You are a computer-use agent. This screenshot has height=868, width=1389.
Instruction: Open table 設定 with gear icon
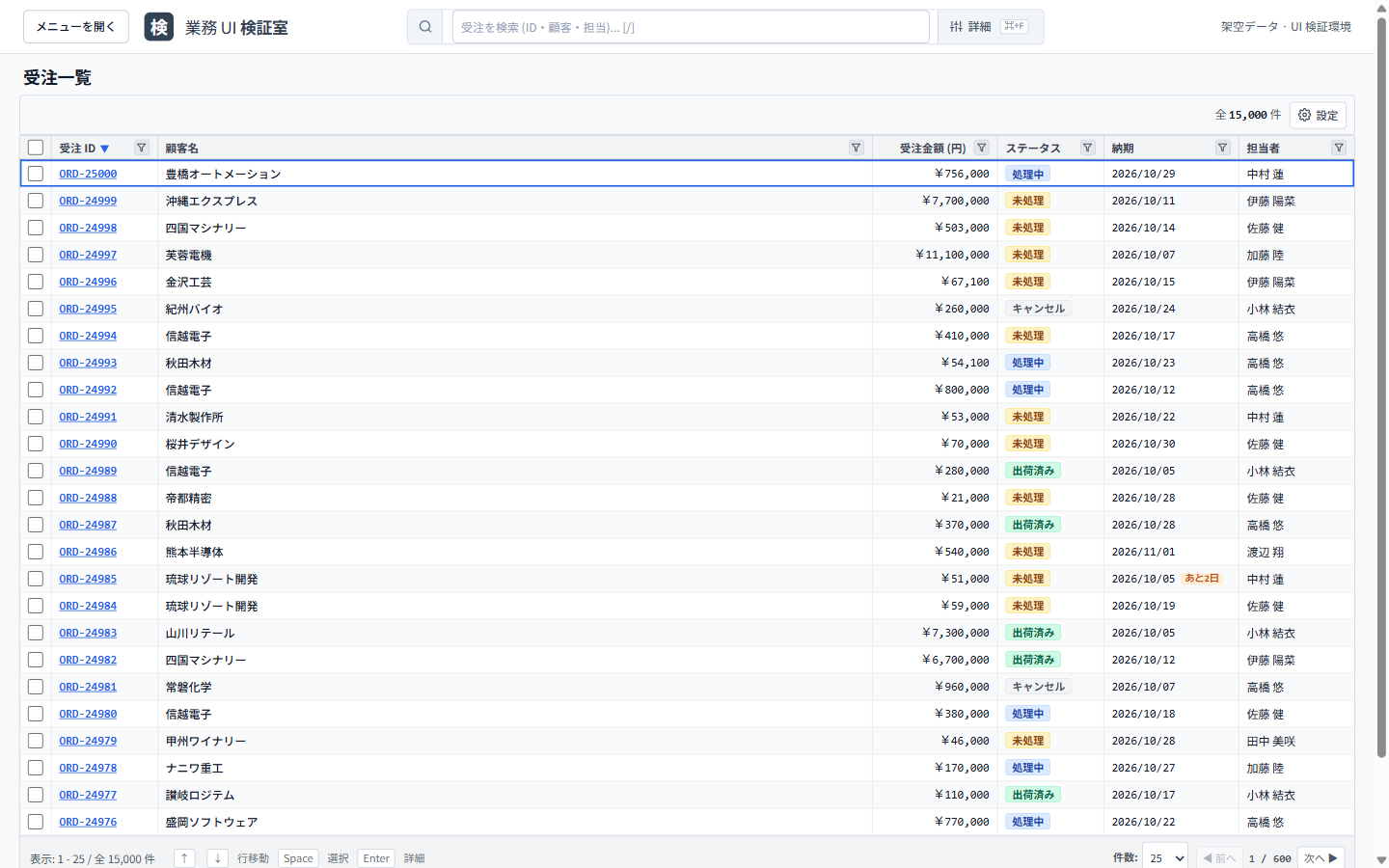click(1318, 115)
